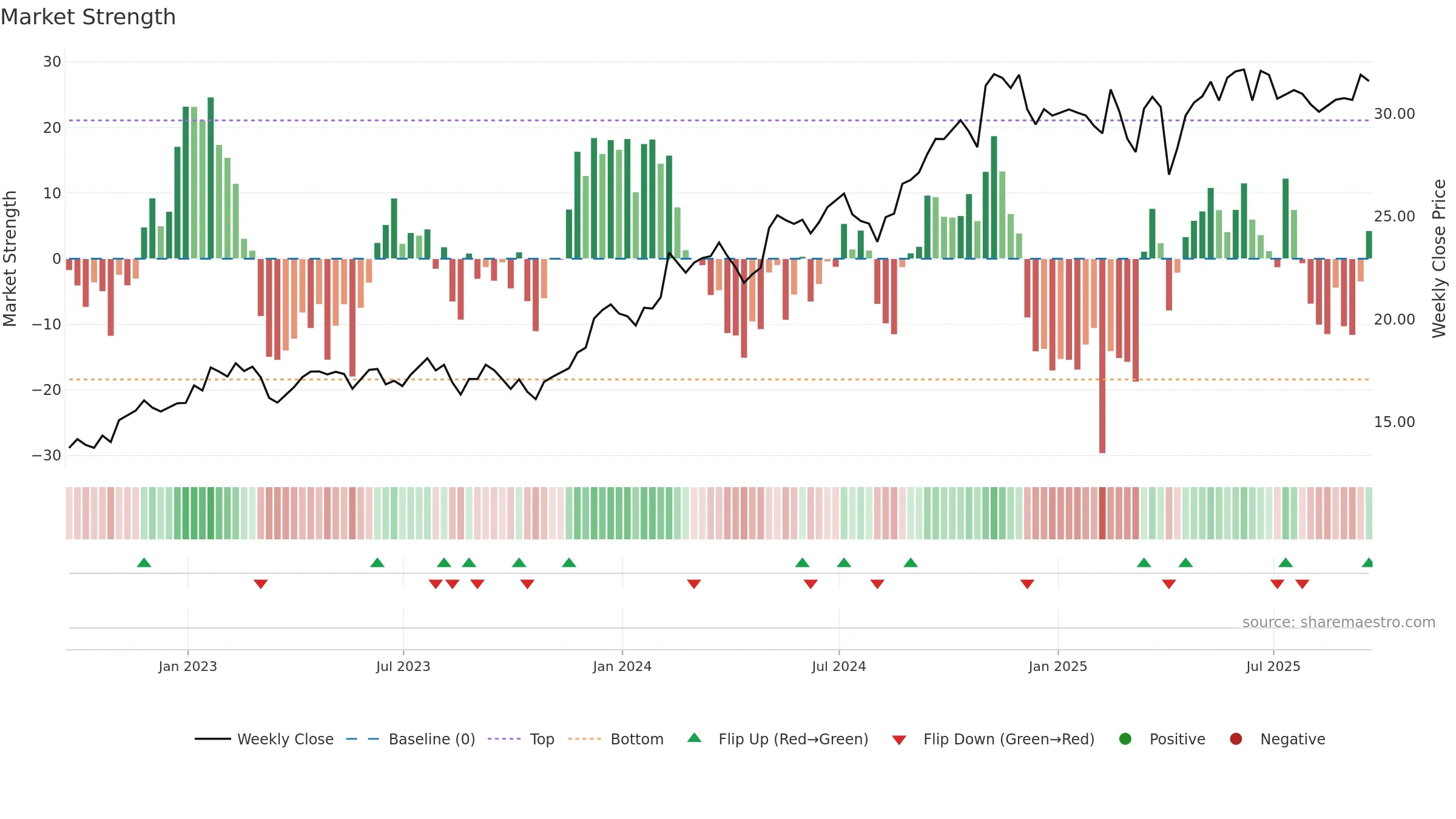Screen dimensions: 1456x819
Task: Click the 15.00 price axis label
Action: [x=1395, y=422]
